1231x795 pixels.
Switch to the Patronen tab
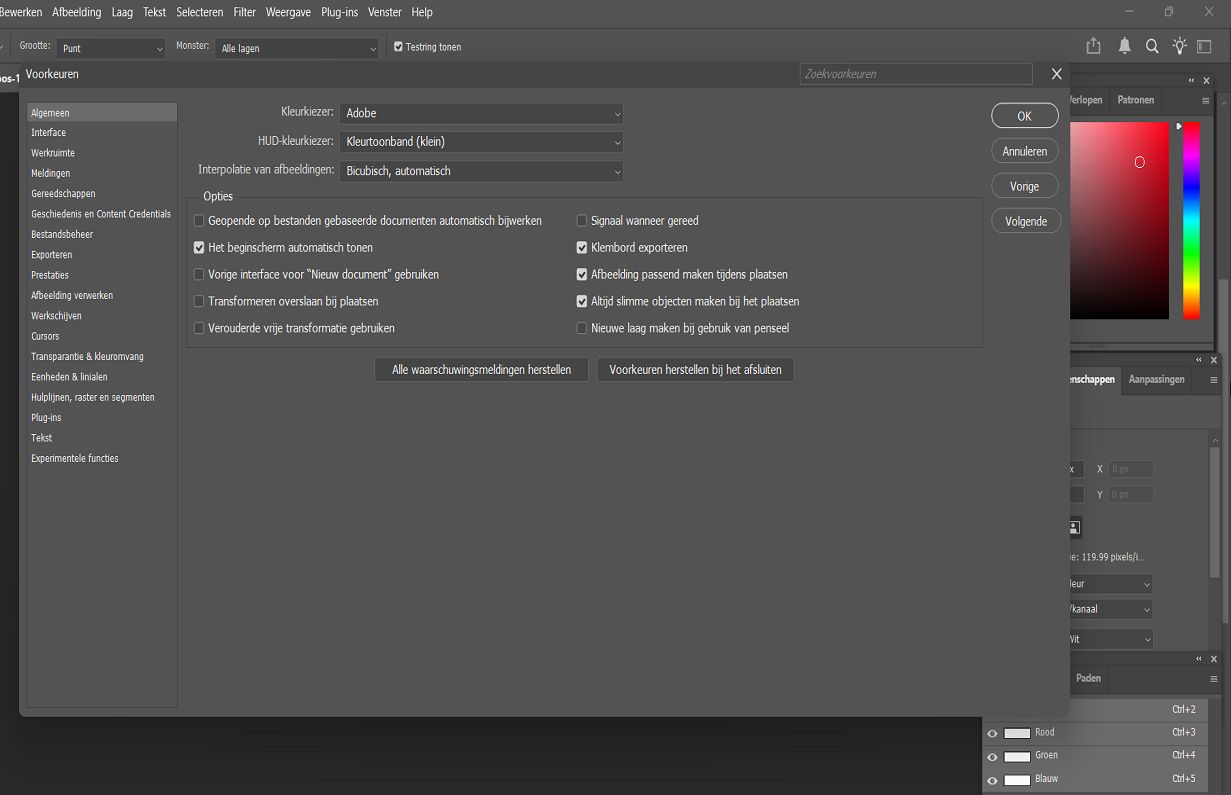pos(1135,100)
